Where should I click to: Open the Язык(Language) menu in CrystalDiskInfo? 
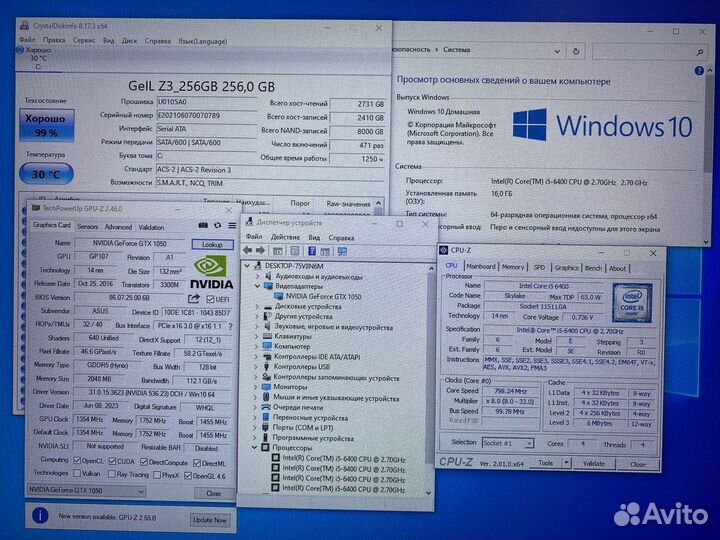pos(203,41)
